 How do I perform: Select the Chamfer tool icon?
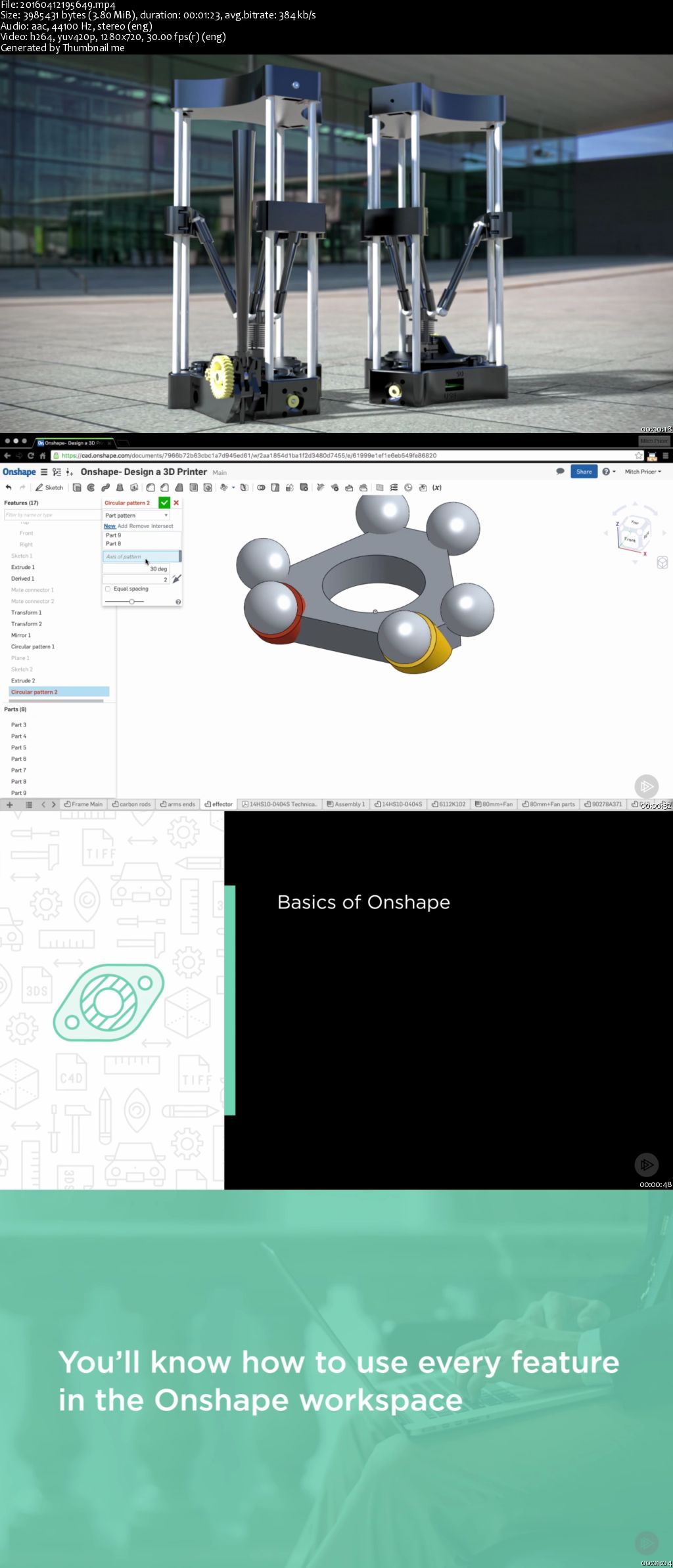pyautogui.click(x=164, y=487)
